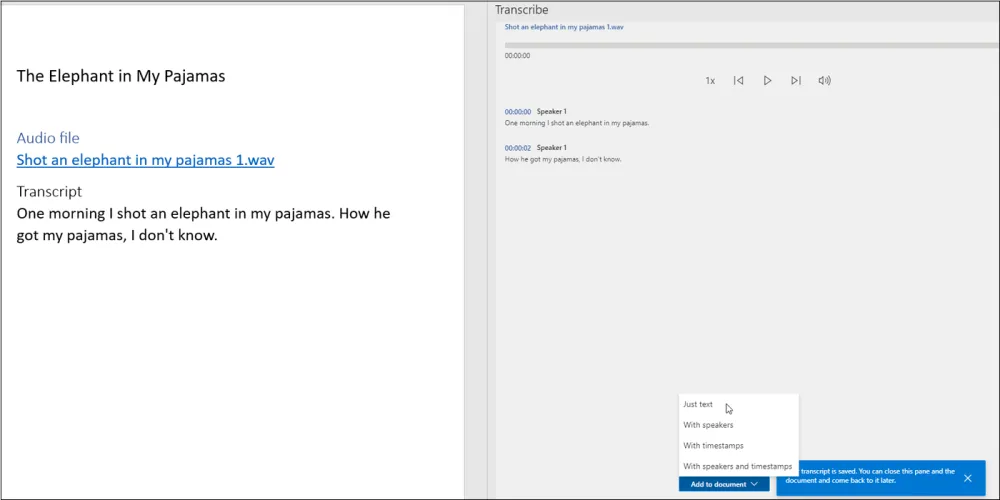The width and height of the screenshot is (1000, 500).
Task: Jump to the 00:00:02 transcript timestamp
Action: (517, 148)
